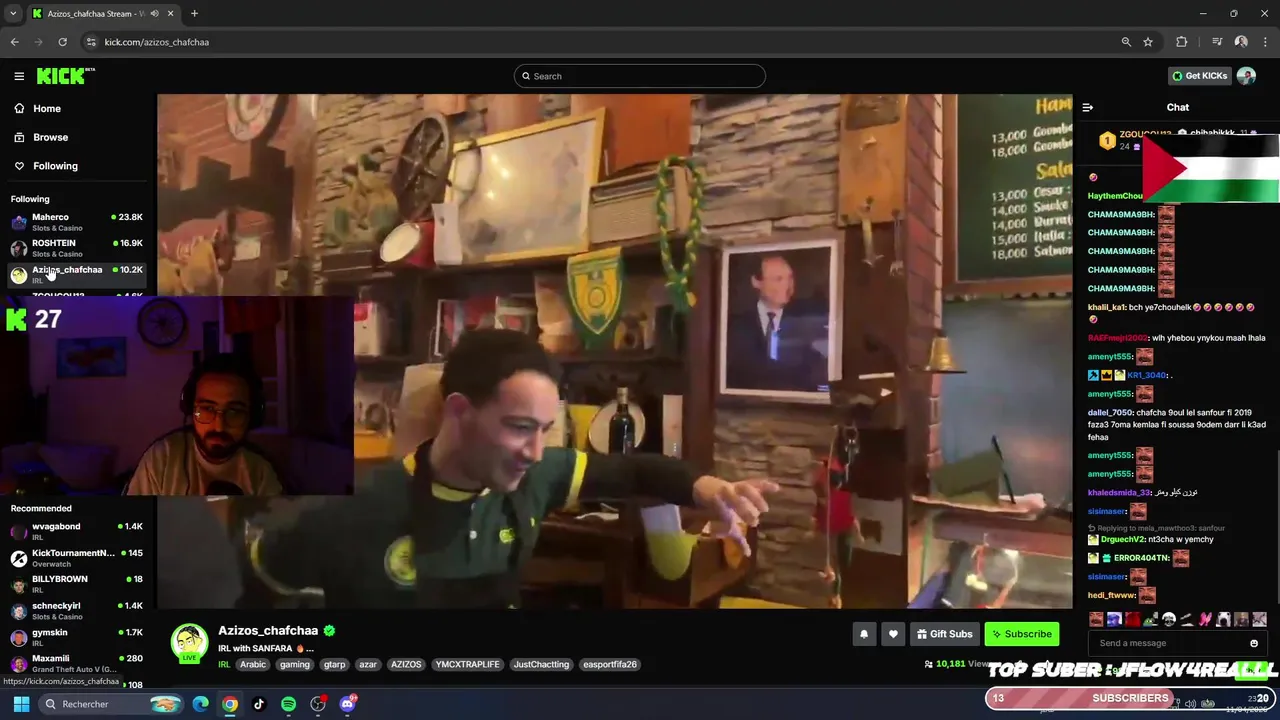Image resolution: width=1280 pixels, height=720 pixels.
Task: Open ROSHTEIN's channel in Following list
Action: tap(76, 248)
